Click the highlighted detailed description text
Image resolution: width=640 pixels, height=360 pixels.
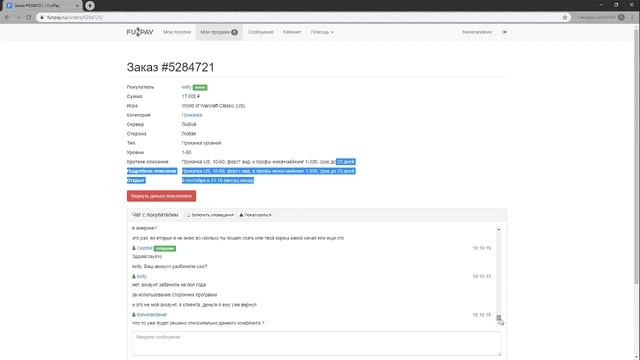269,171
